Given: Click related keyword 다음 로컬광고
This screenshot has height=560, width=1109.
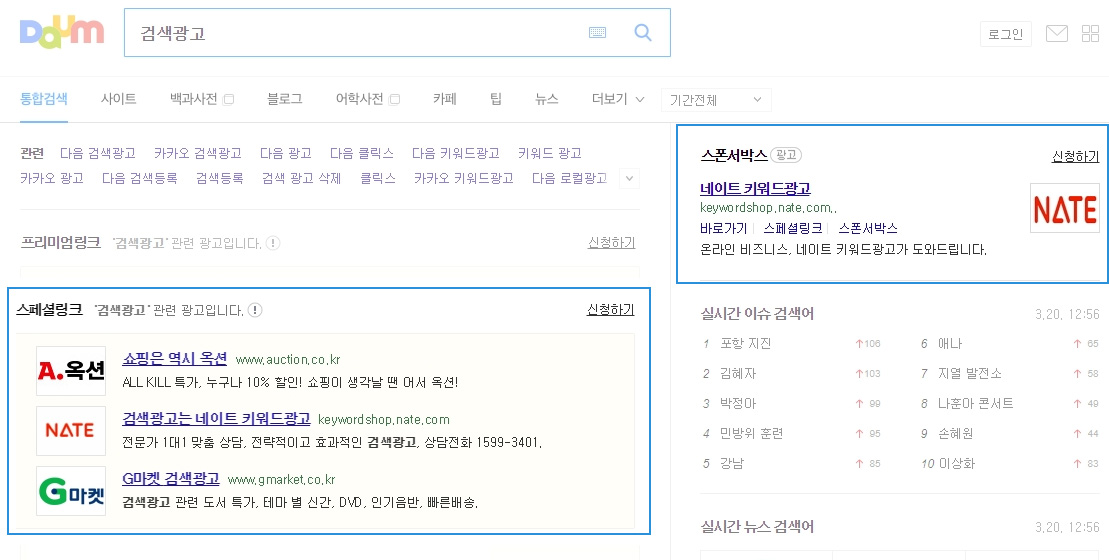Looking at the screenshot, I should [569, 177].
